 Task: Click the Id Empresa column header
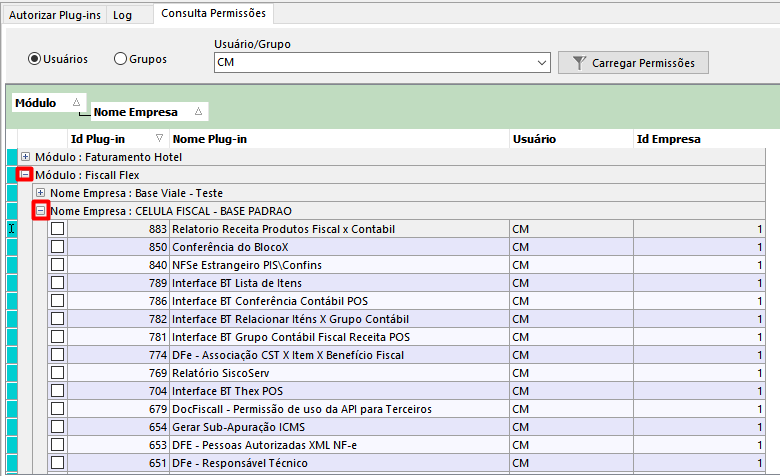click(699, 139)
